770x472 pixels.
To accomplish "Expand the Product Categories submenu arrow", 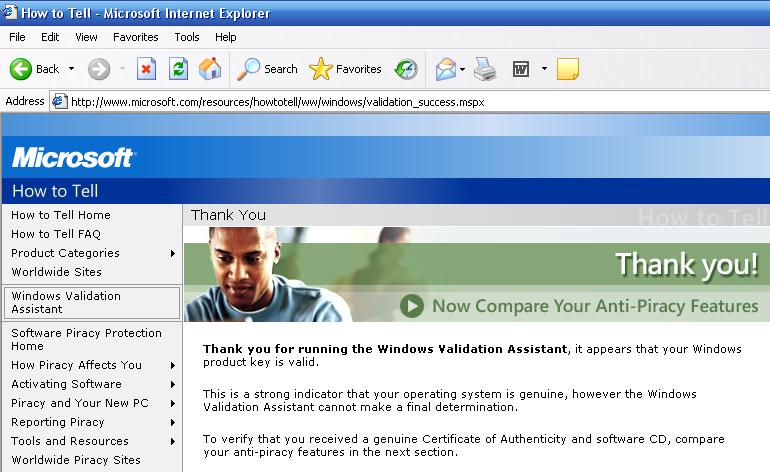I will [173, 253].
